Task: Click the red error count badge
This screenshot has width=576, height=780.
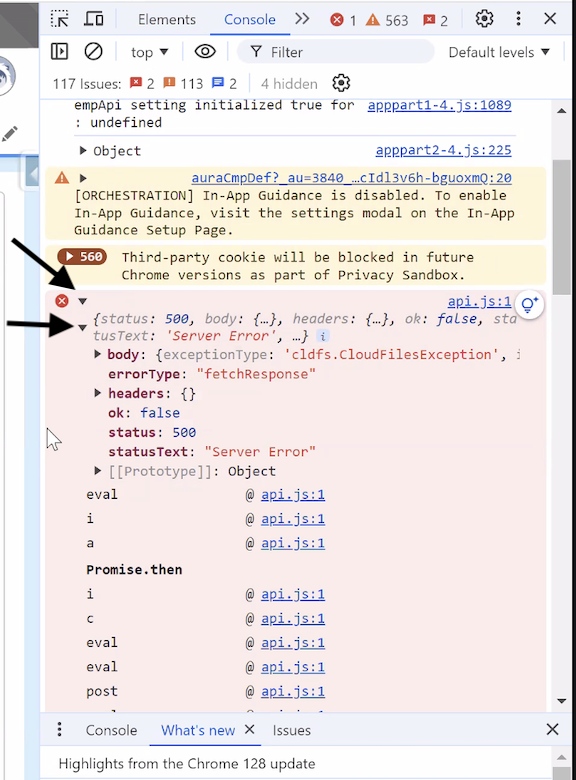Action: pyautogui.click(x=343, y=20)
